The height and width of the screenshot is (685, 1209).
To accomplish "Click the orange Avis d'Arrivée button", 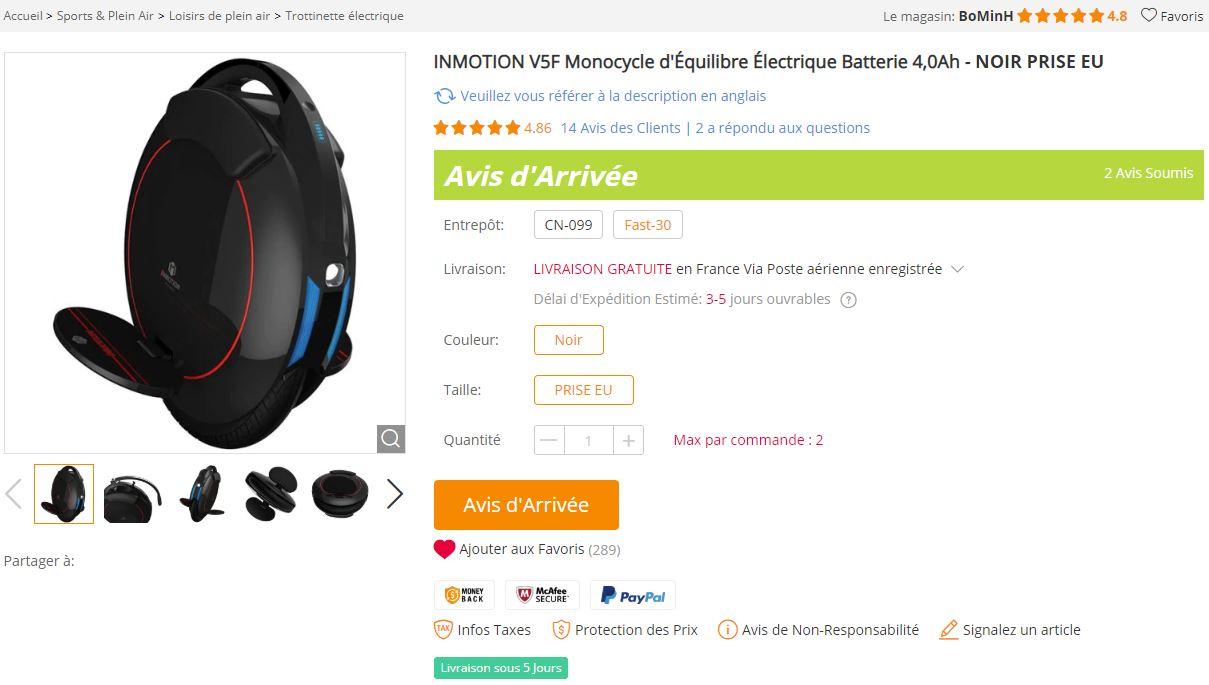I will tap(526, 505).
